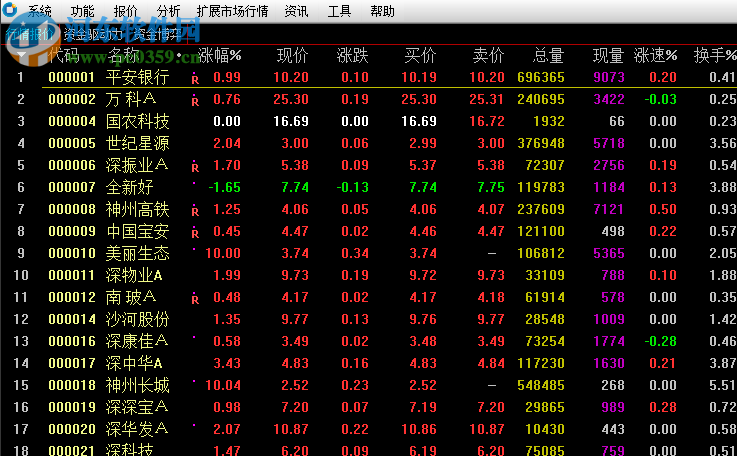737x456 pixels.
Task: Switch to the 资金博弈 tab
Action: (x=157, y=34)
